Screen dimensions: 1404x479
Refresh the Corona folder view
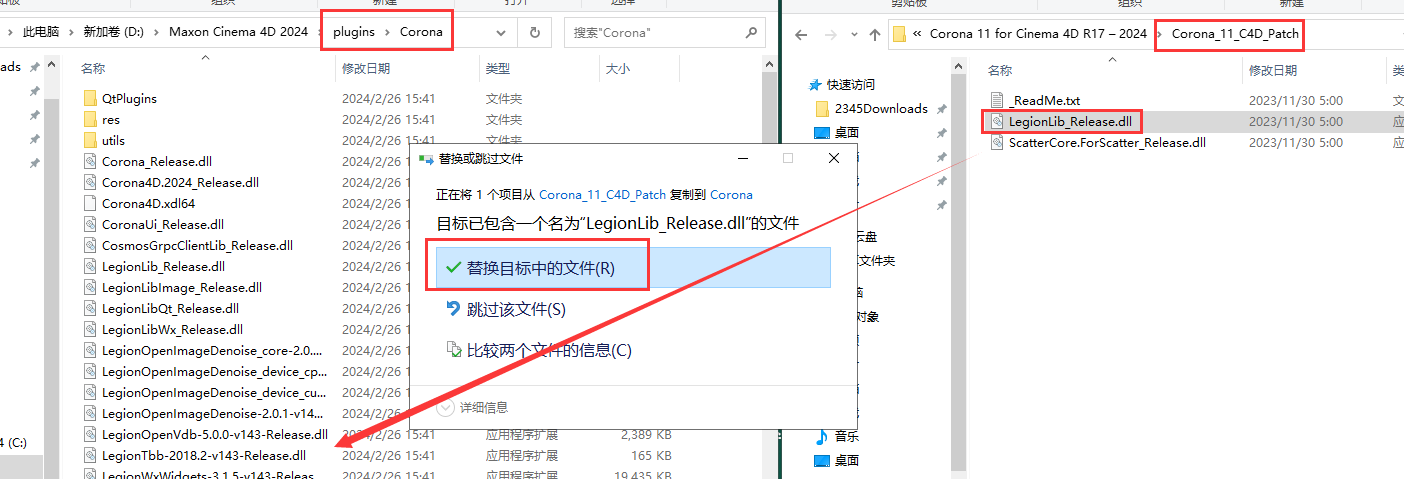pyautogui.click(x=535, y=32)
